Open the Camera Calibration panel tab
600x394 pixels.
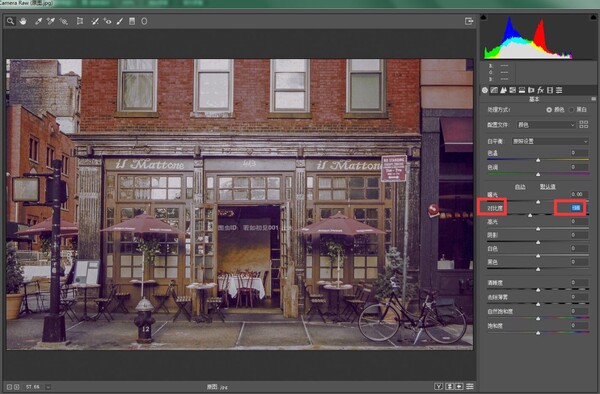(x=550, y=90)
